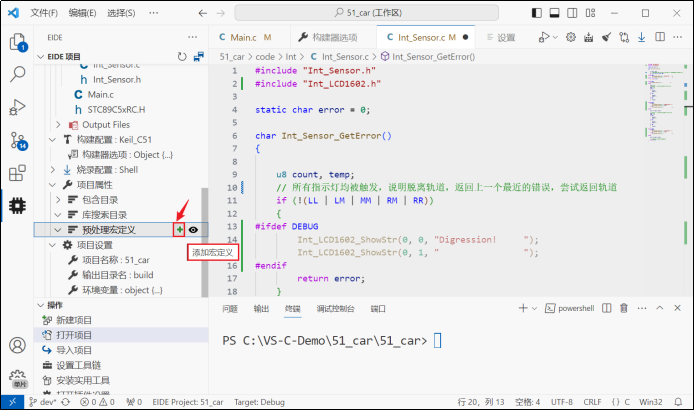Click the build gear icon in editor toolbar
Screen dimensions: 695x411
click(571, 37)
